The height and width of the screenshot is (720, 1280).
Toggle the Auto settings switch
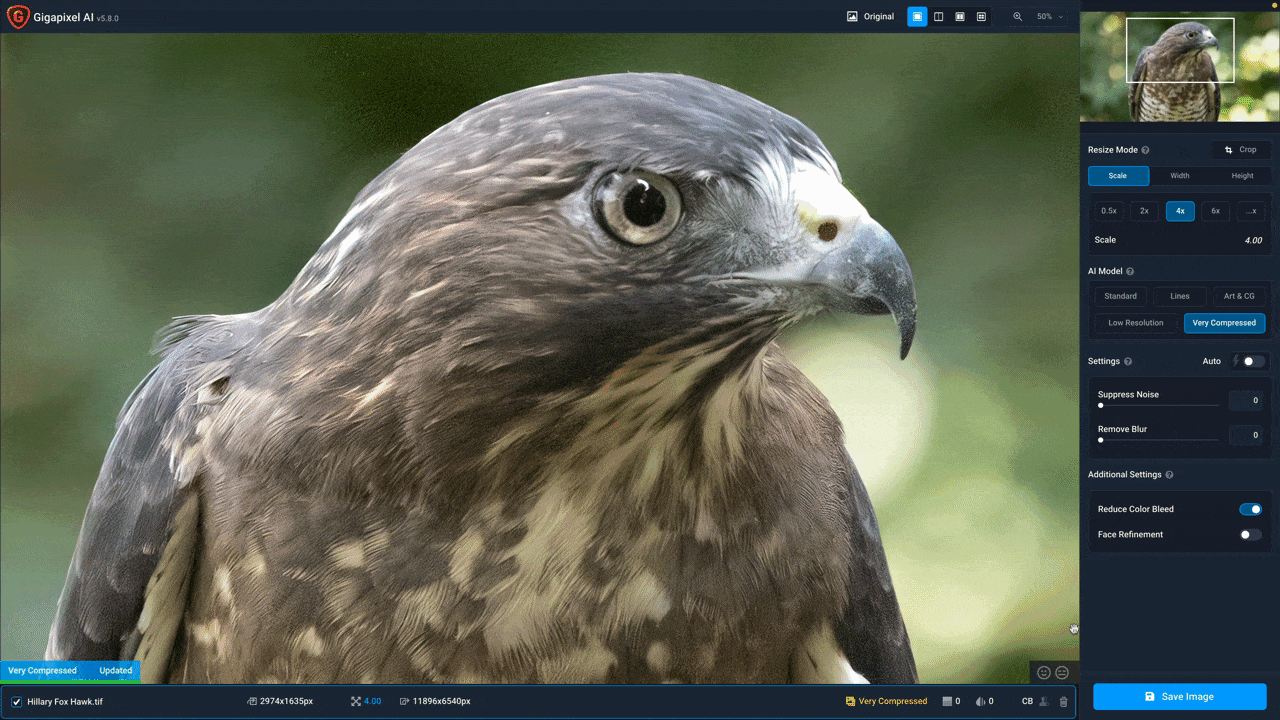tap(1254, 361)
